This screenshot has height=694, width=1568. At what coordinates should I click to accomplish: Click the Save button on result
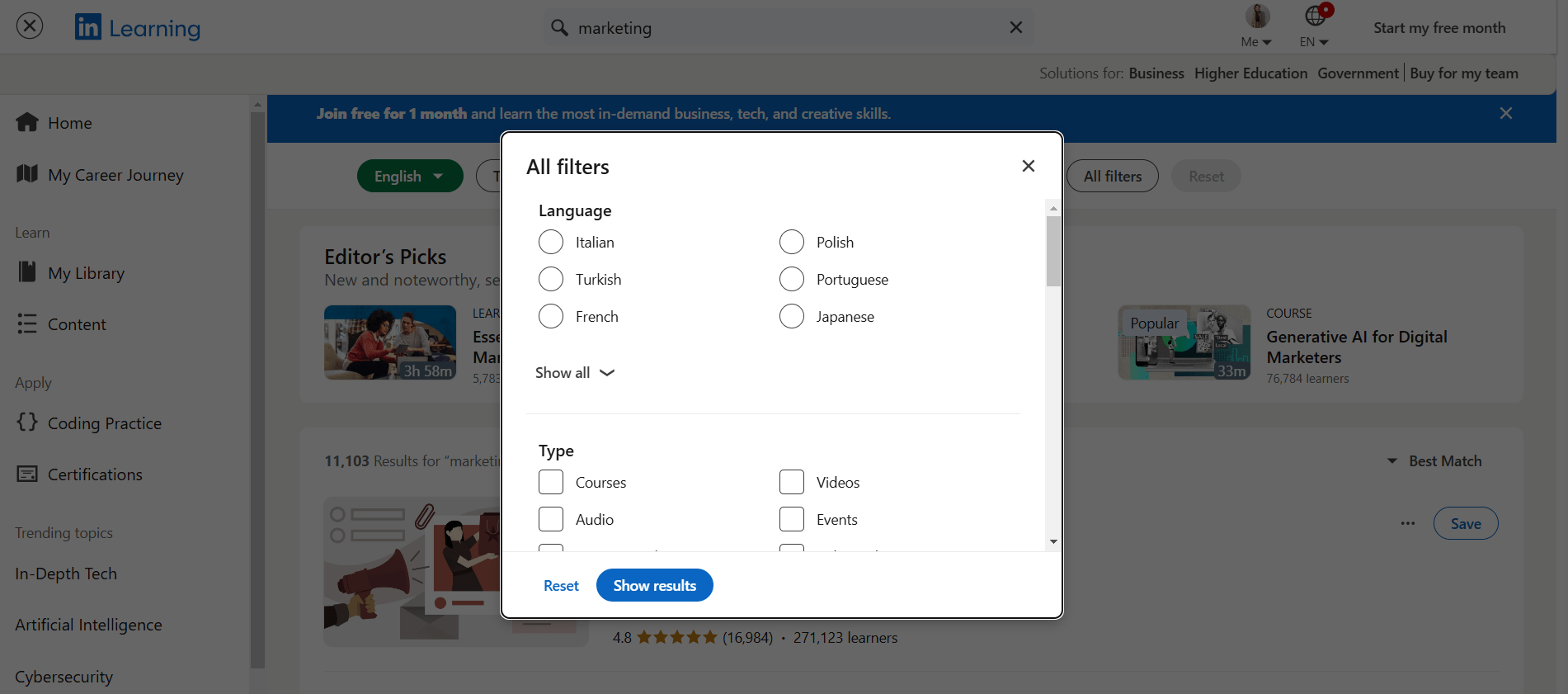click(1466, 523)
